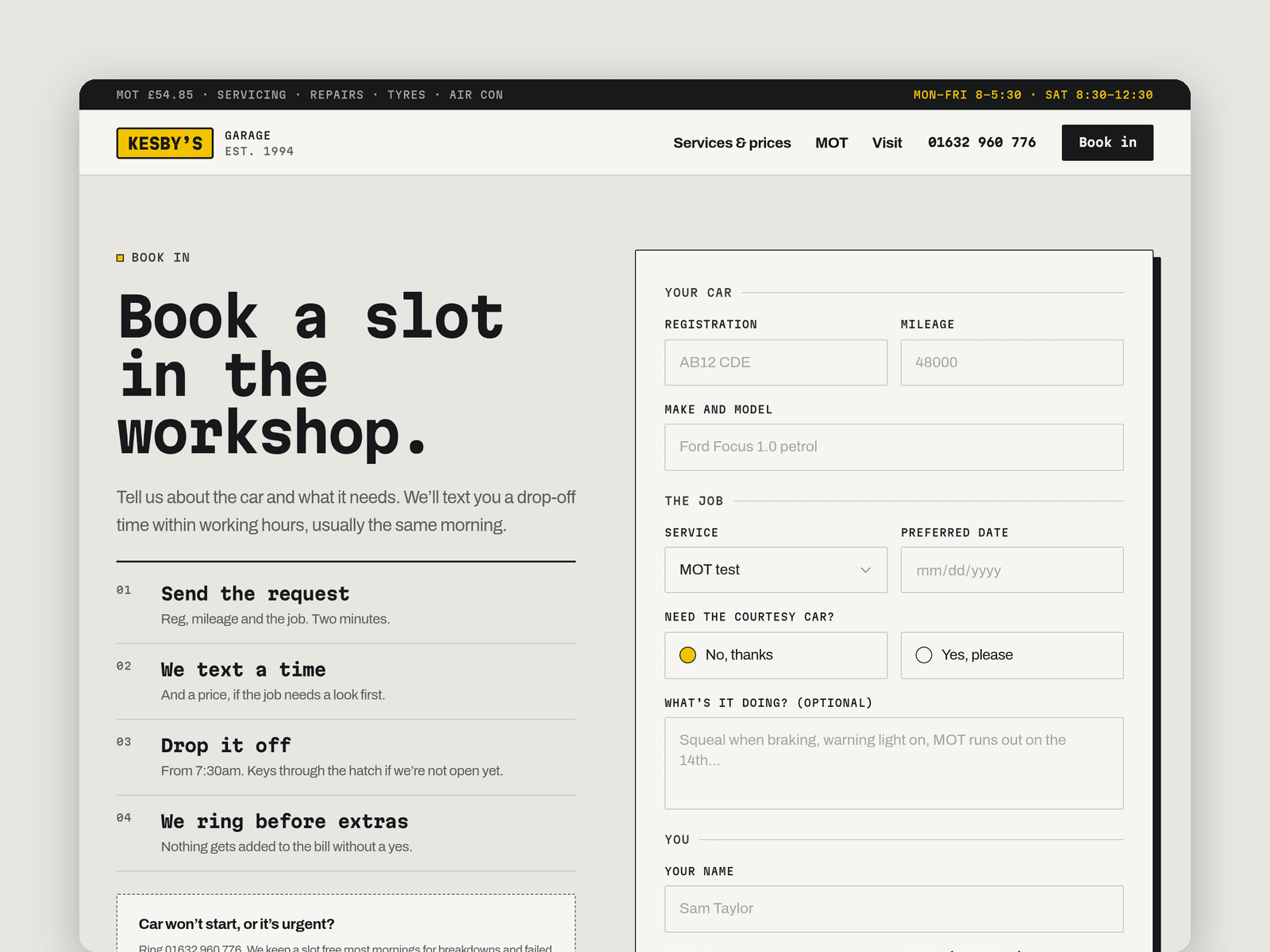Screen dimensions: 1270x952
Task: Click the 'What's it doing?' textarea
Action: point(894,763)
